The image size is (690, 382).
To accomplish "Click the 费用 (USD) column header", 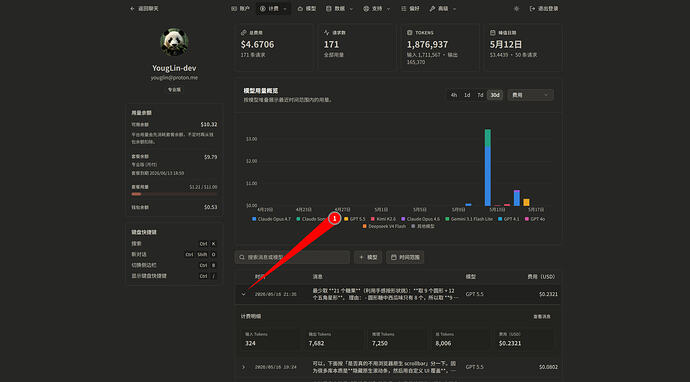I will [541, 276].
